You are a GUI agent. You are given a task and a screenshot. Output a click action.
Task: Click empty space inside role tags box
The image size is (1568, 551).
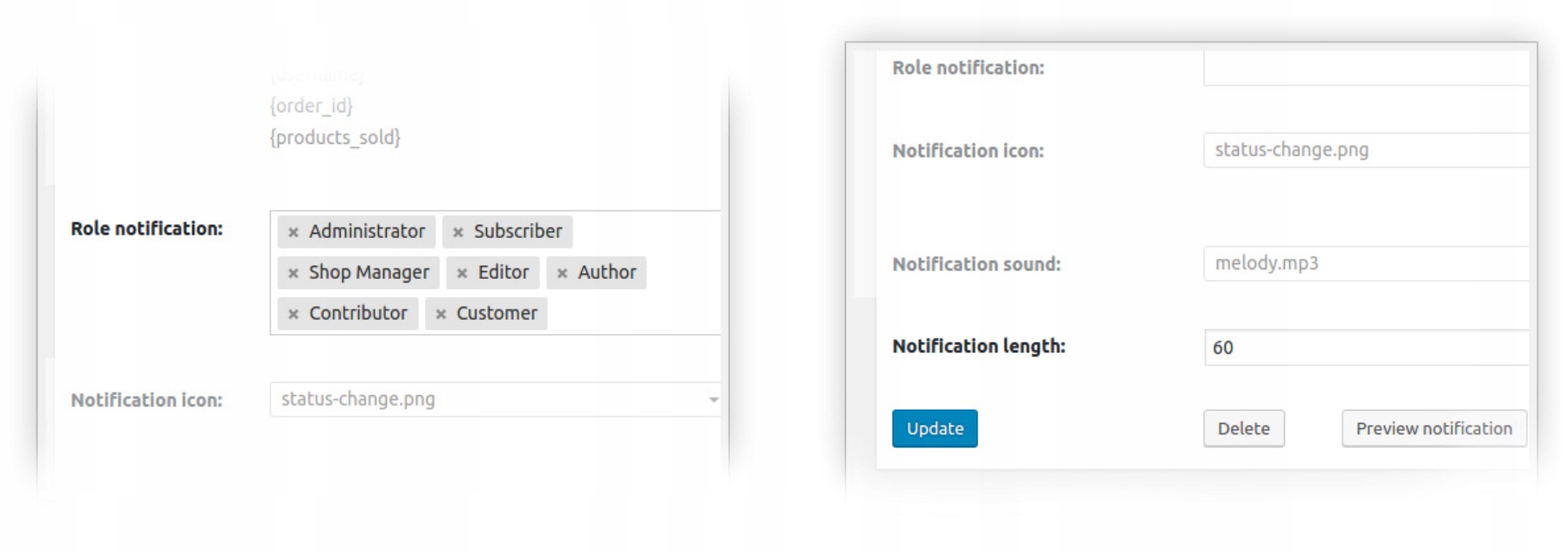(636, 314)
